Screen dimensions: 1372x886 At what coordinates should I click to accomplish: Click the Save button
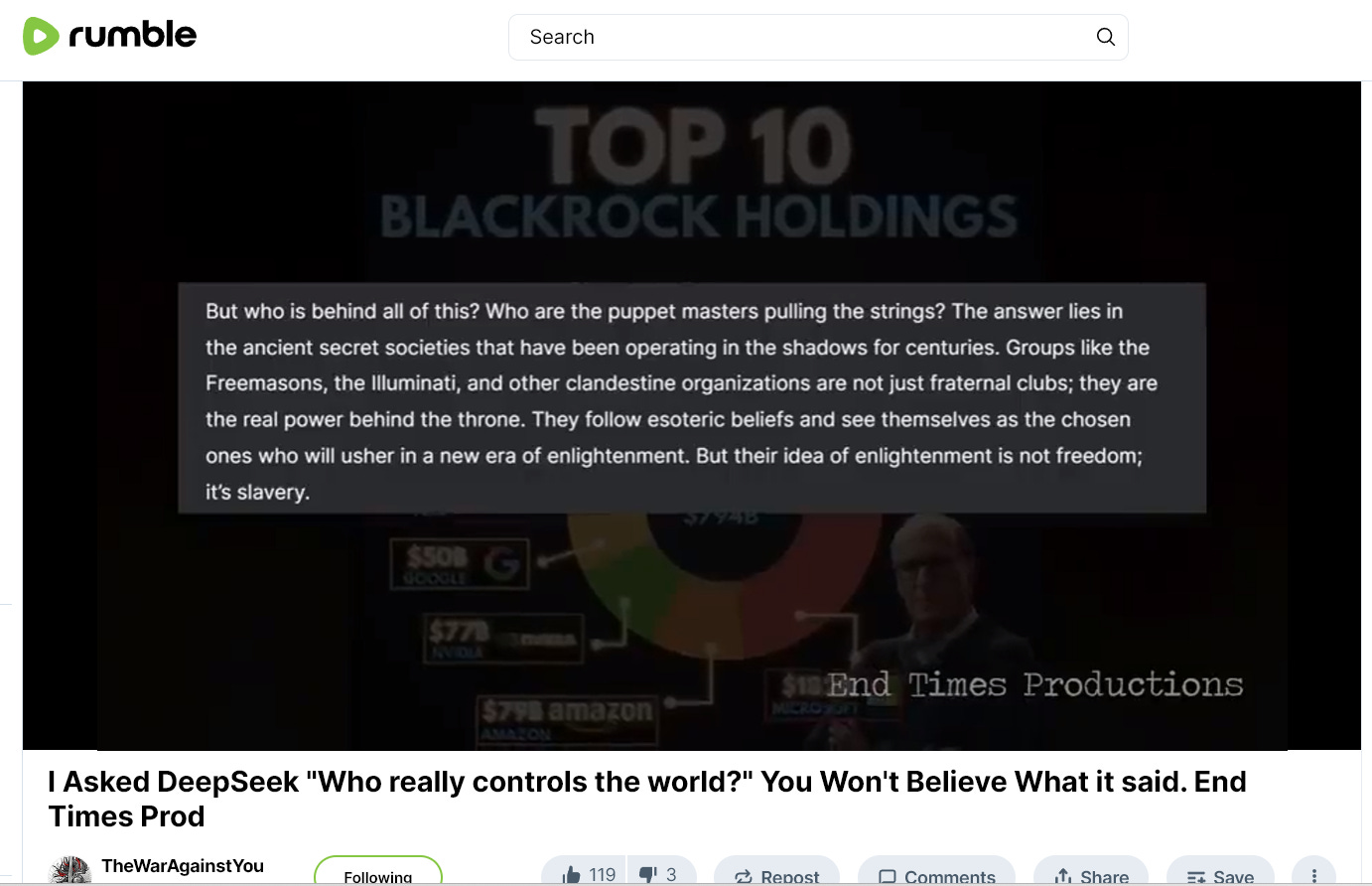1220,871
